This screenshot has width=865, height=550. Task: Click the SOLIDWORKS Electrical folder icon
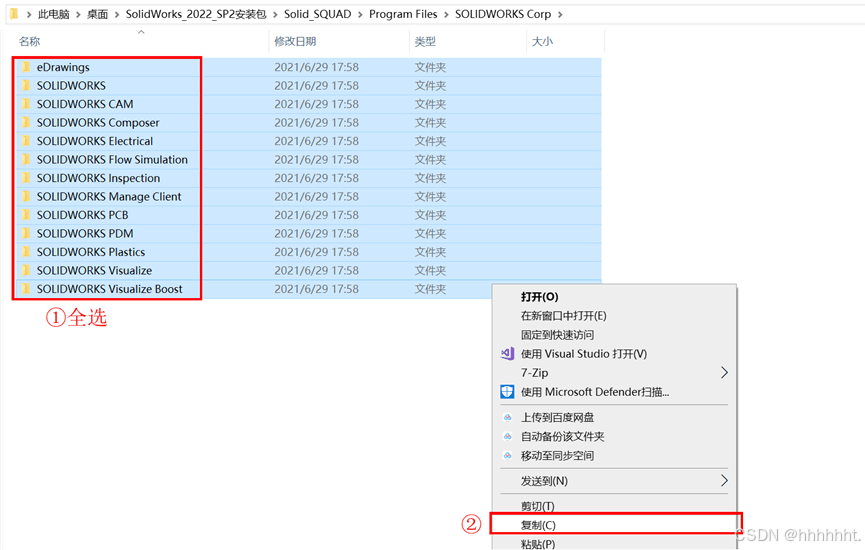pyautogui.click(x=26, y=141)
